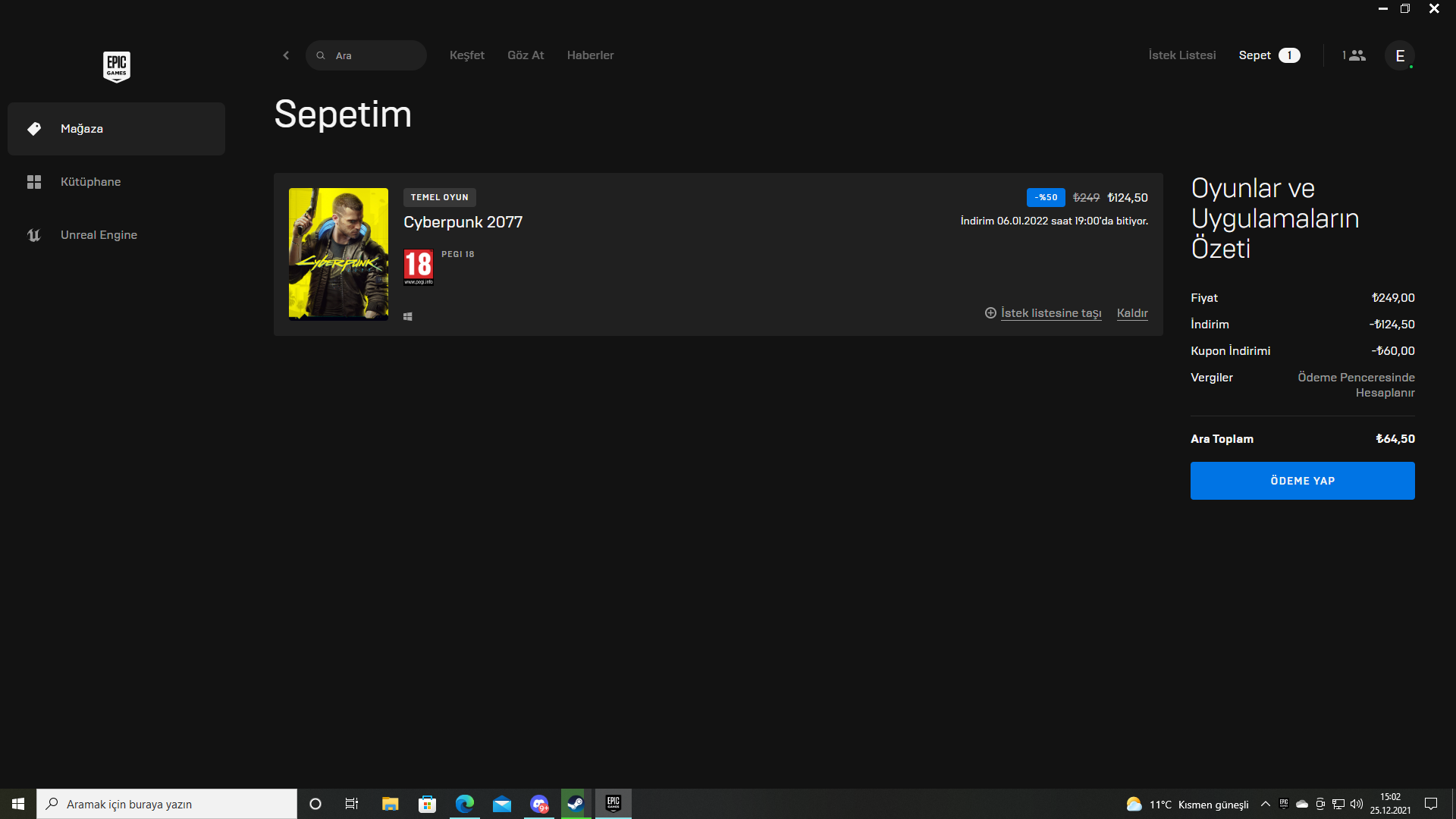
Task: Click Epic Games Launcher taskbar icon
Action: (613, 804)
